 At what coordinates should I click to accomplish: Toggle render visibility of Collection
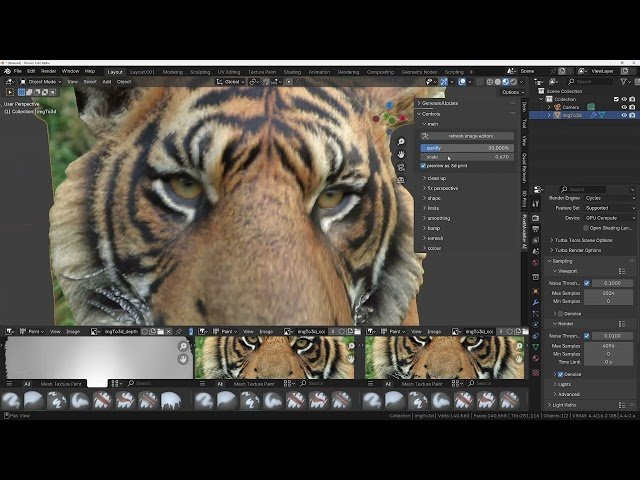(x=632, y=99)
